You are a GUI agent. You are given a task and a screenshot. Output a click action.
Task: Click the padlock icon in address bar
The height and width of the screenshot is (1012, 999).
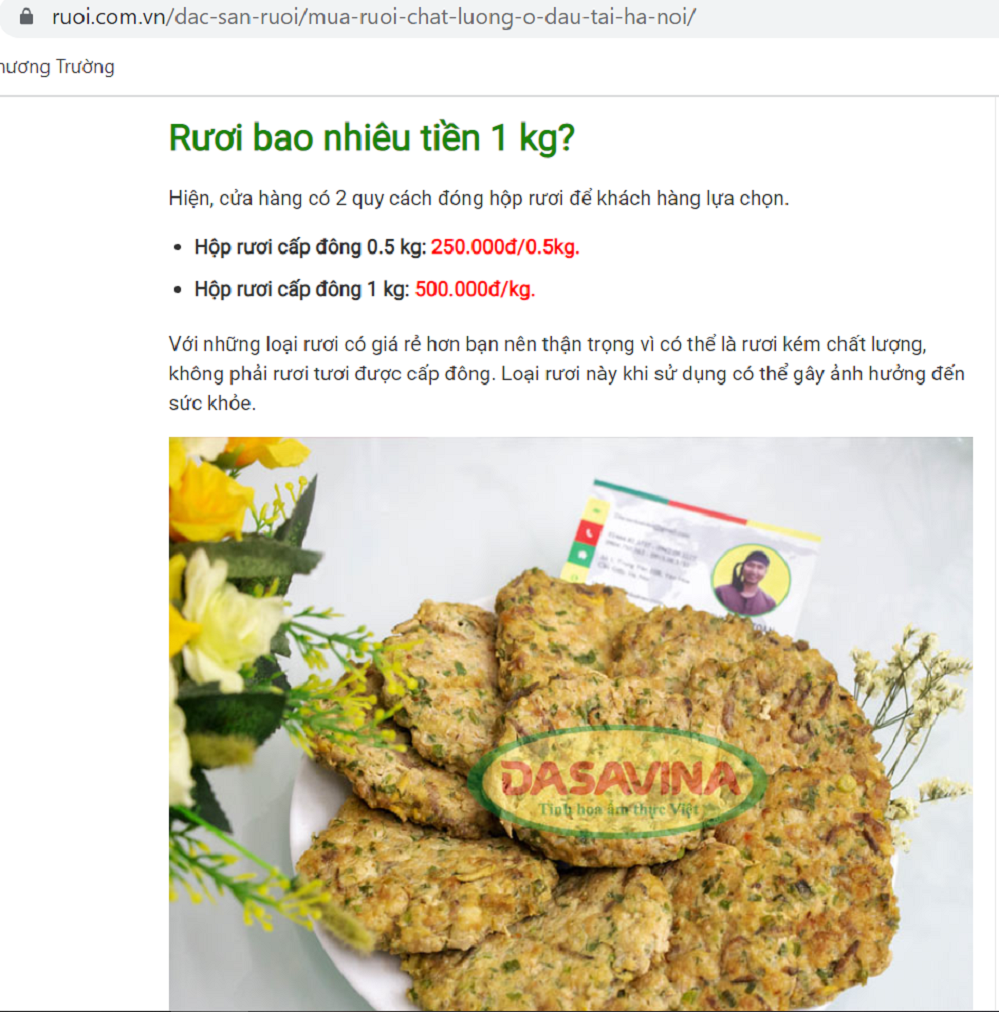pyautogui.click(x=26, y=16)
